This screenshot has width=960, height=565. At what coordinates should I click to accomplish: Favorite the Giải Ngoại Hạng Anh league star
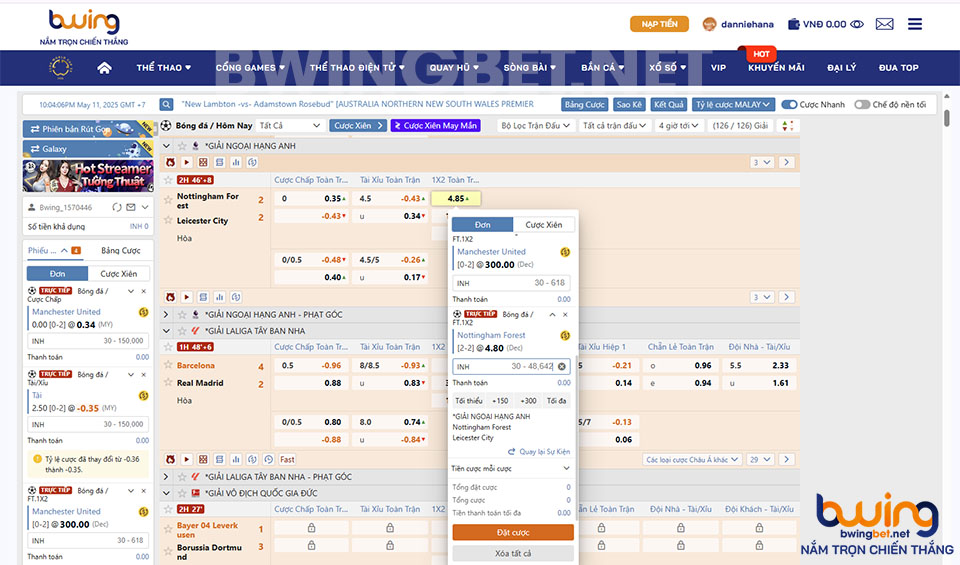point(183,146)
